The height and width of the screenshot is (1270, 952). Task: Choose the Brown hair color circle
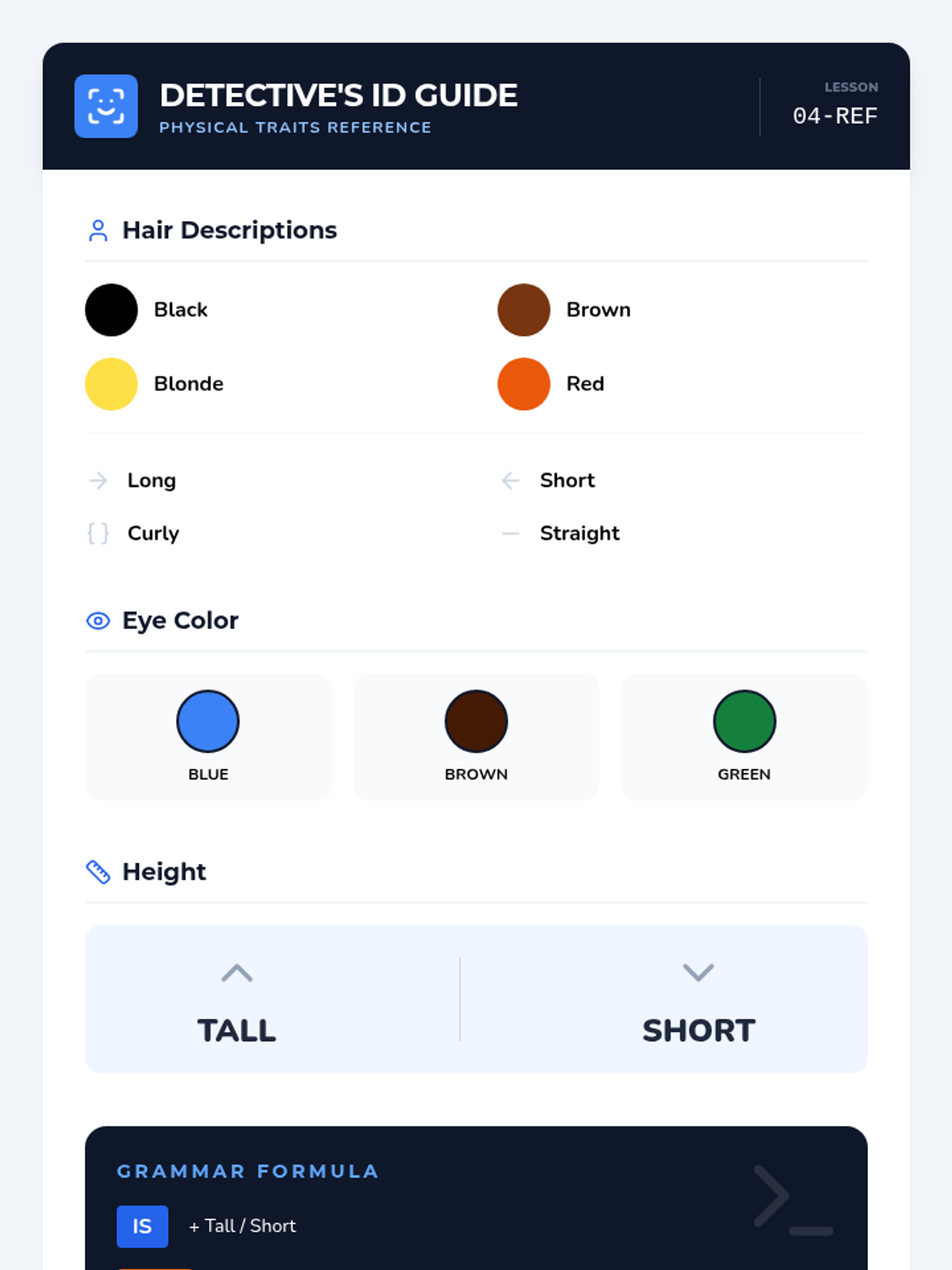pyautogui.click(x=524, y=310)
